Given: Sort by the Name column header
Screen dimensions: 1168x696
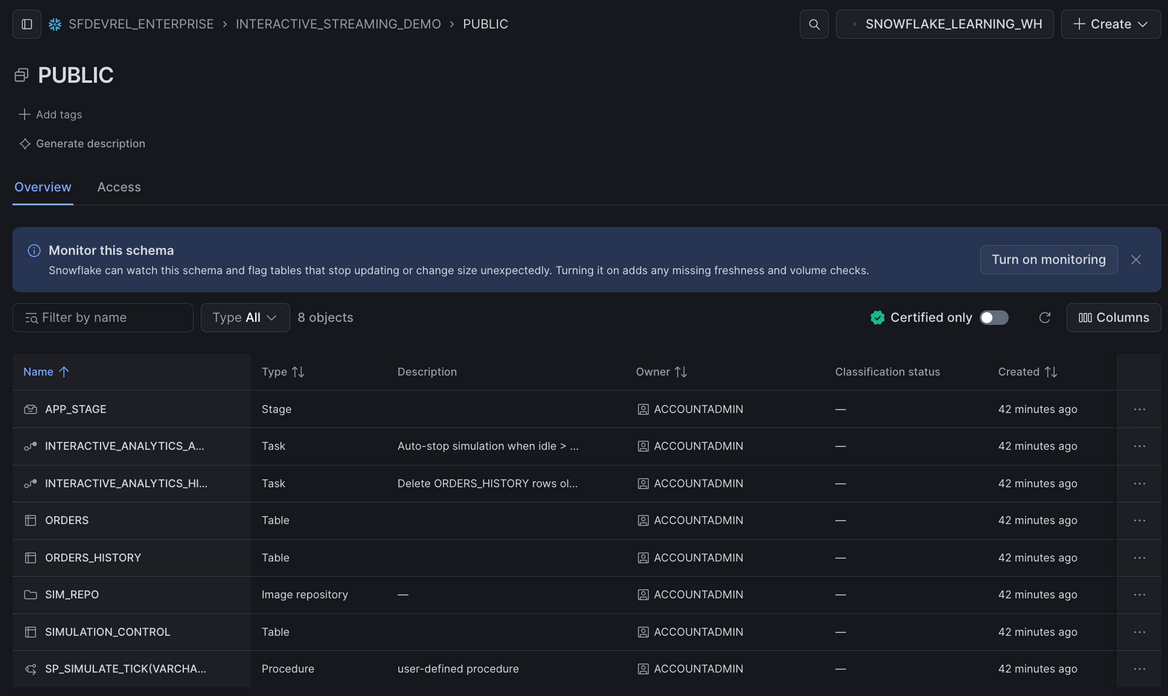Looking at the screenshot, I should [46, 372].
